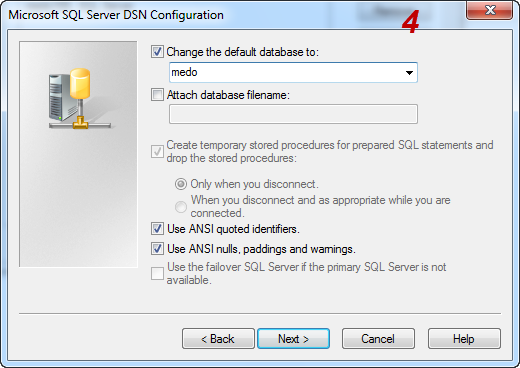520x368 pixels.
Task: Open the default database dropdown arrow
Action: 409,72
